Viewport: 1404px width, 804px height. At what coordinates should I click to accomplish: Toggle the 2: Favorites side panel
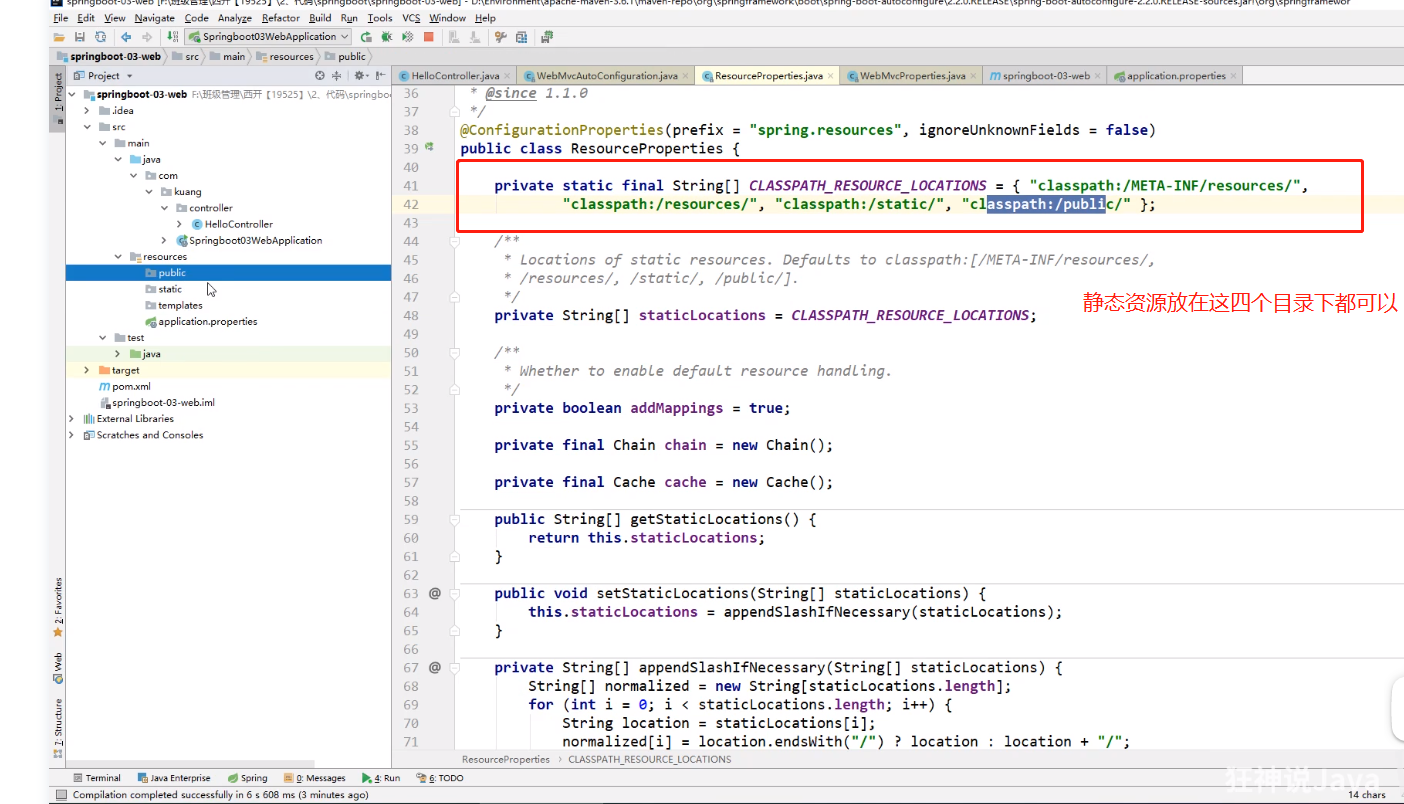click(x=58, y=608)
